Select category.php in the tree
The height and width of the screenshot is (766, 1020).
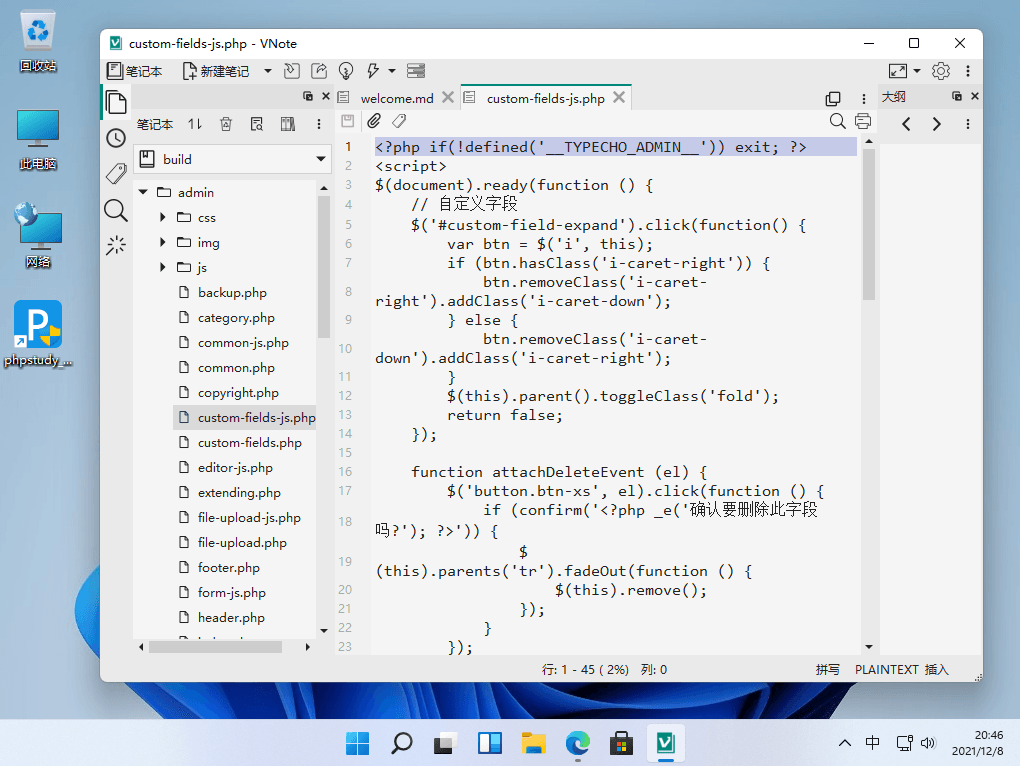pos(236,318)
